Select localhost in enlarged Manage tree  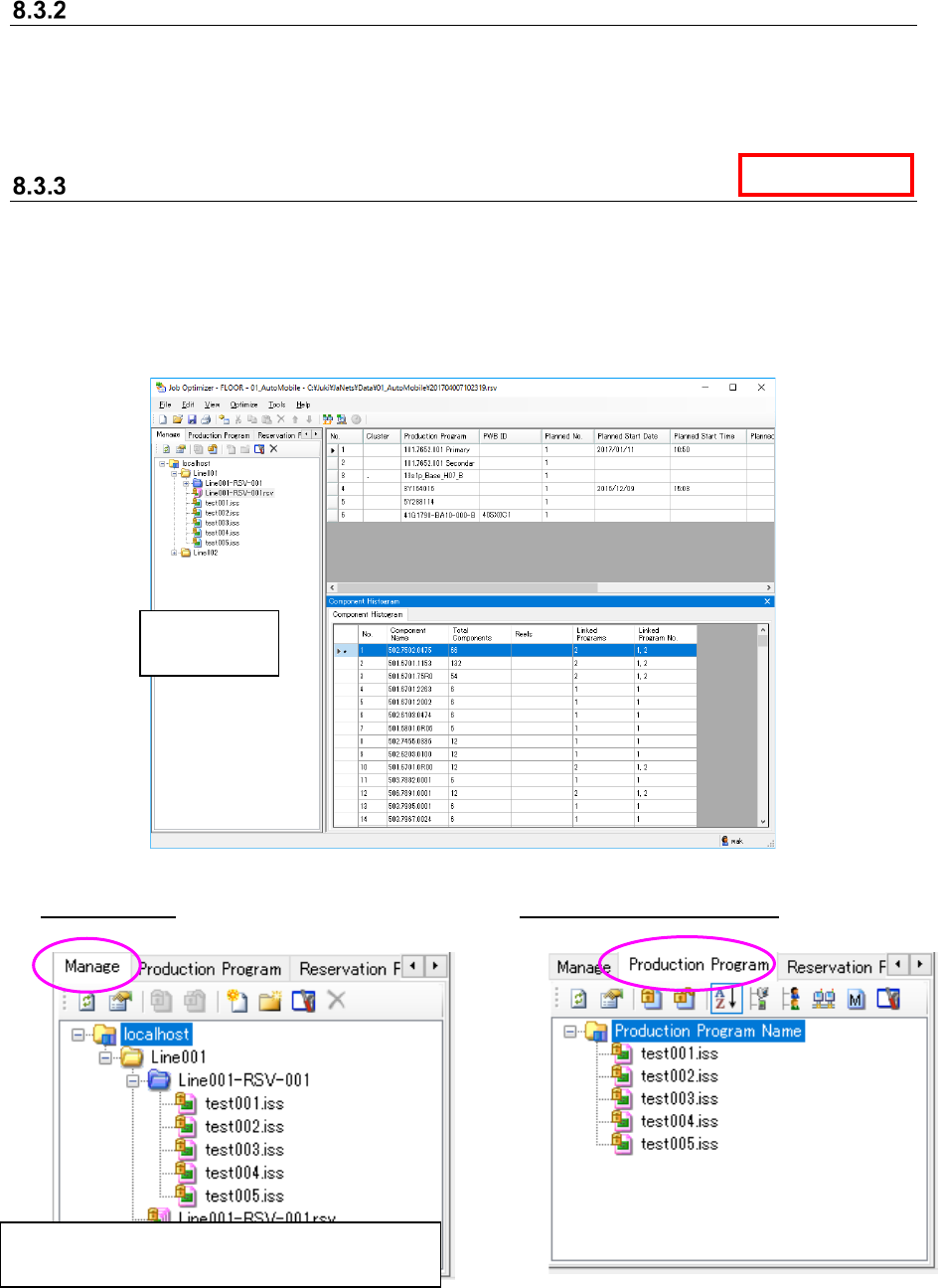coord(156,1035)
